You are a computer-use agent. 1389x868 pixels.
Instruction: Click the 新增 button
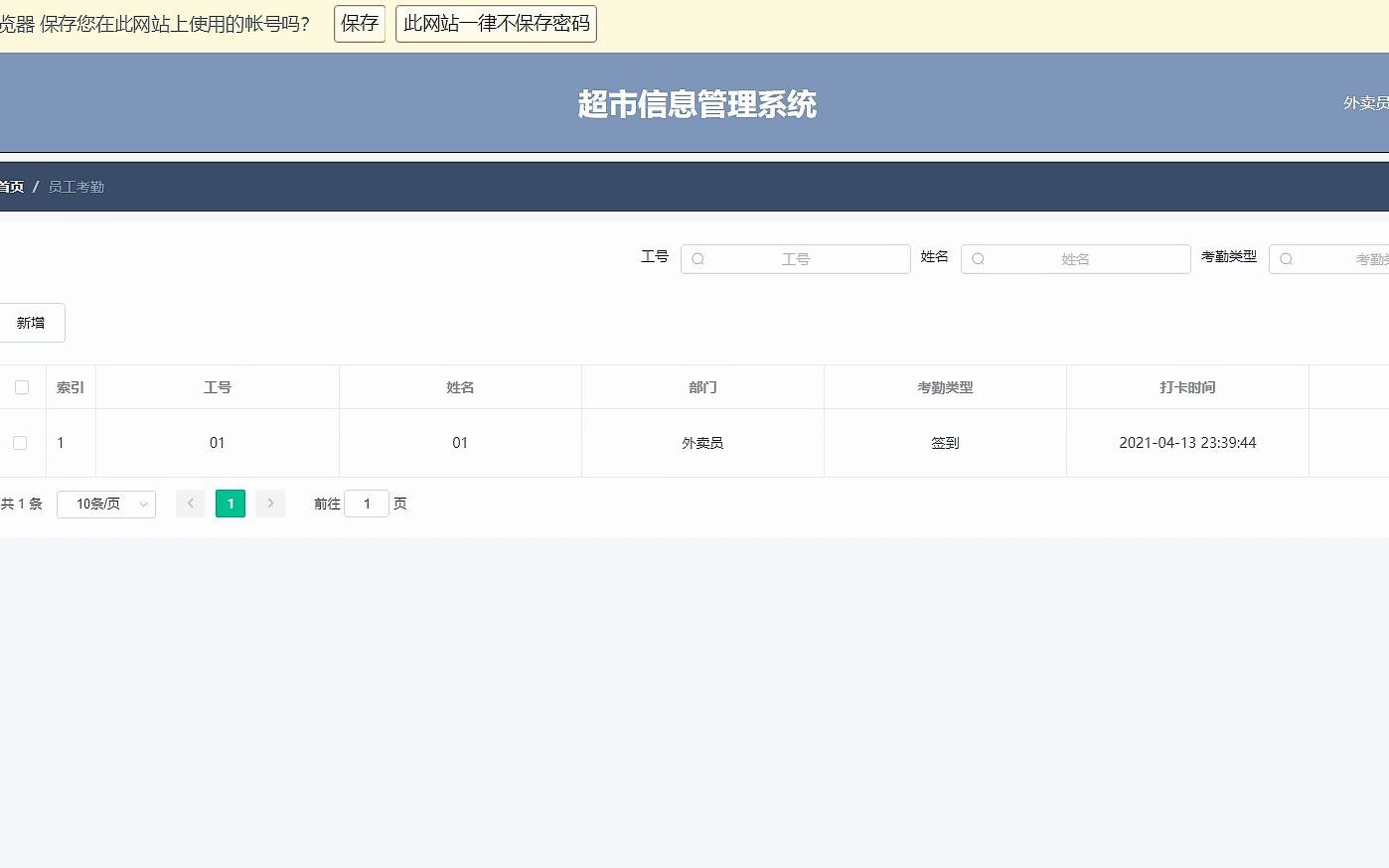[x=31, y=323]
